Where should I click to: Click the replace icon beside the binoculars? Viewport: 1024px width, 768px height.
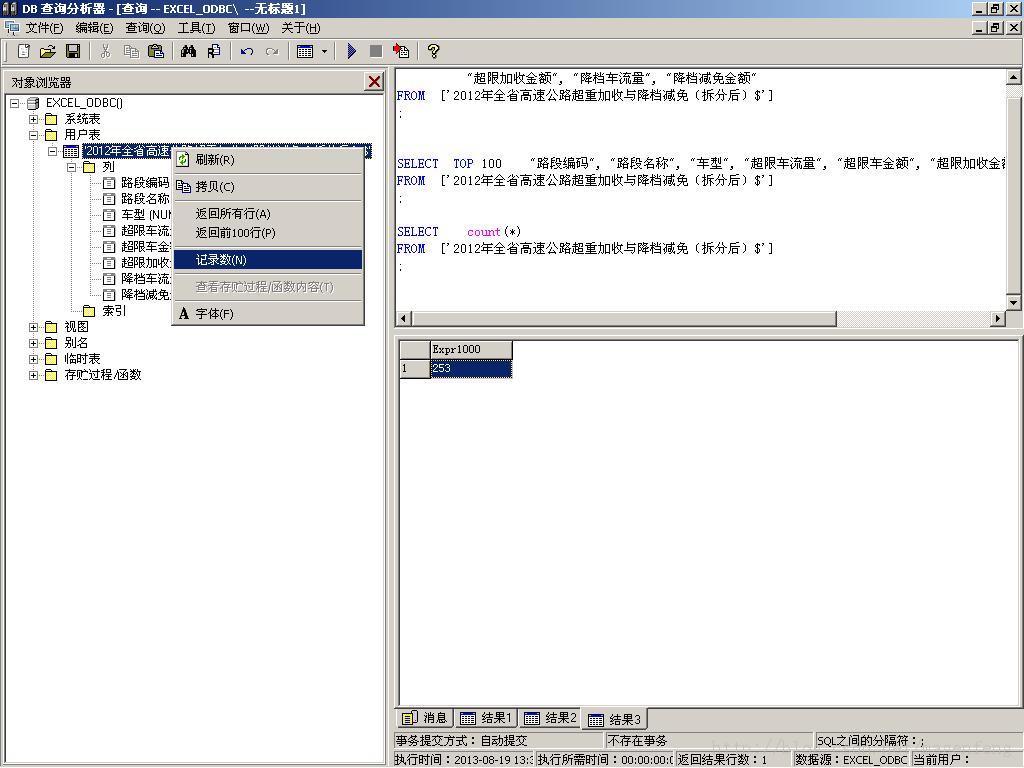(x=214, y=51)
